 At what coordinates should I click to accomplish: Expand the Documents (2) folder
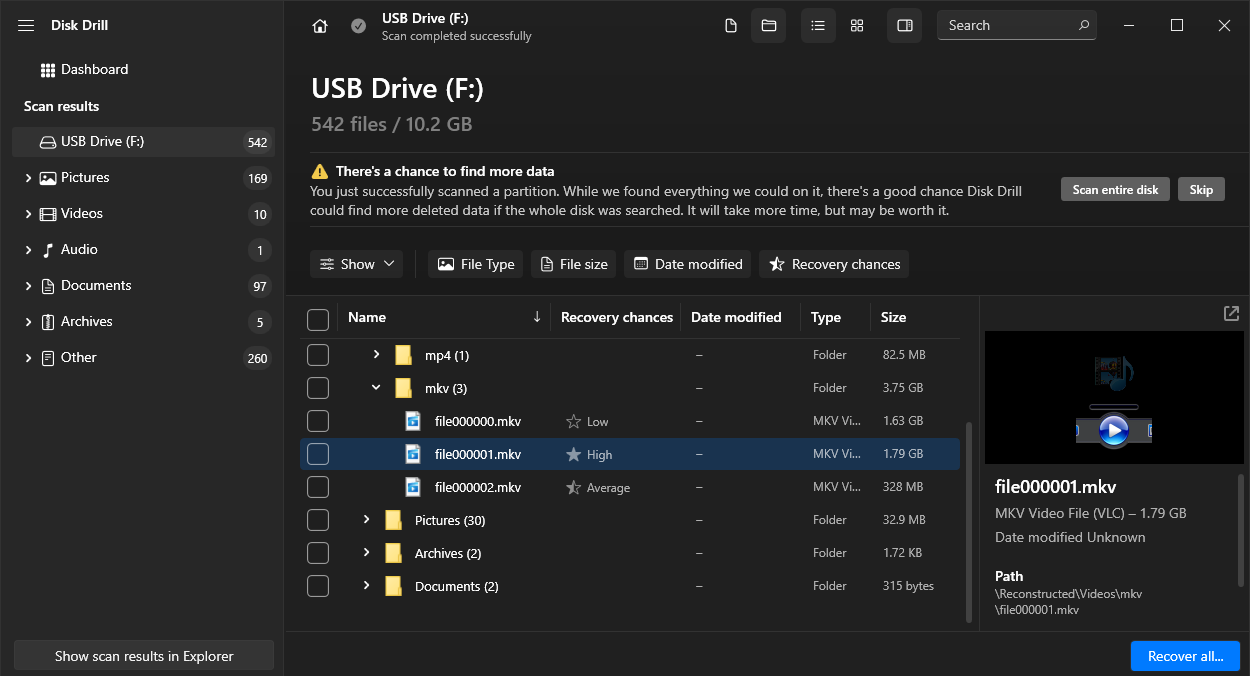[x=366, y=586]
